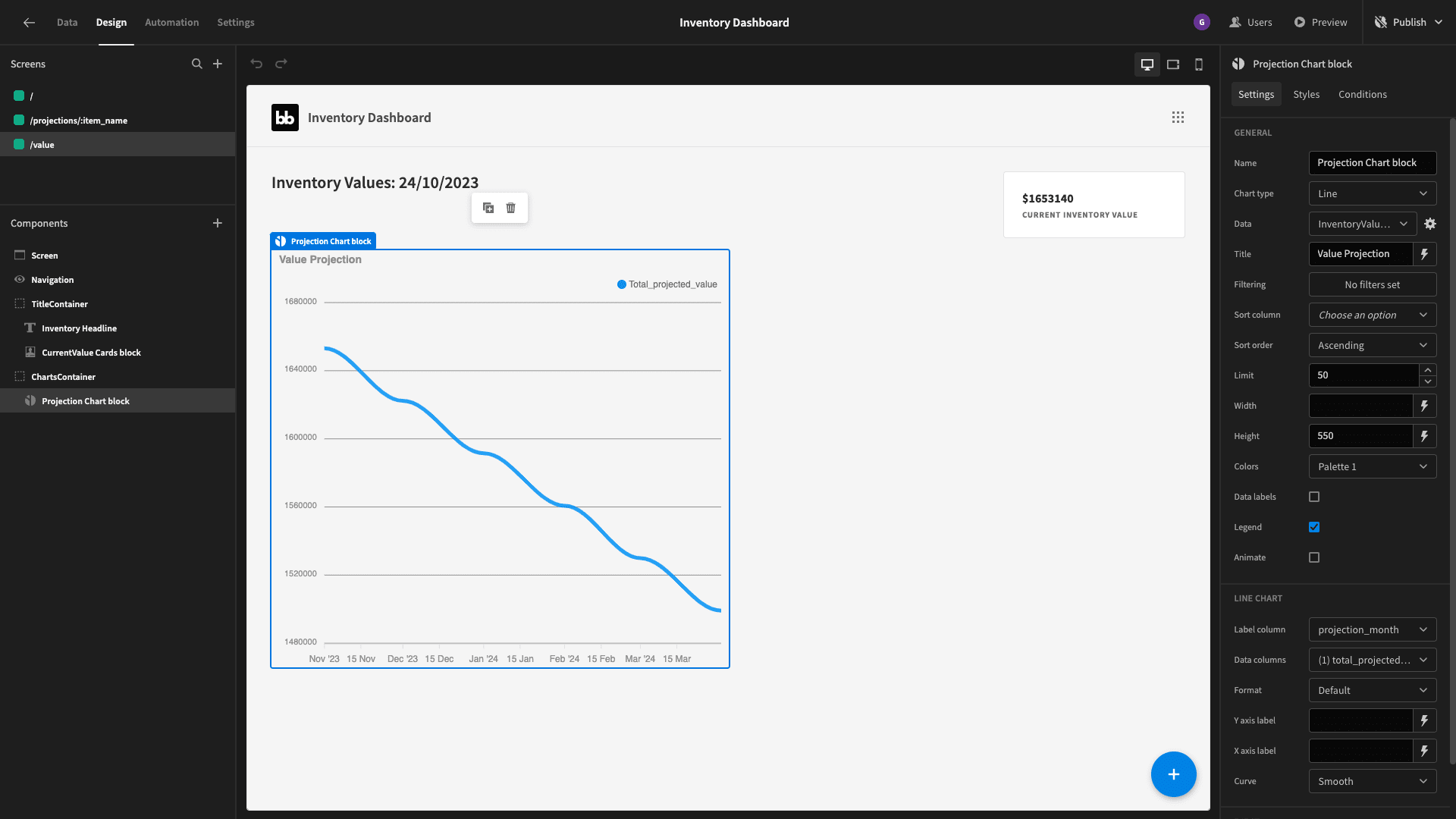The height and width of the screenshot is (819, 1456).
Task: Open bindings for Title field
Action: click(1425, 254)
